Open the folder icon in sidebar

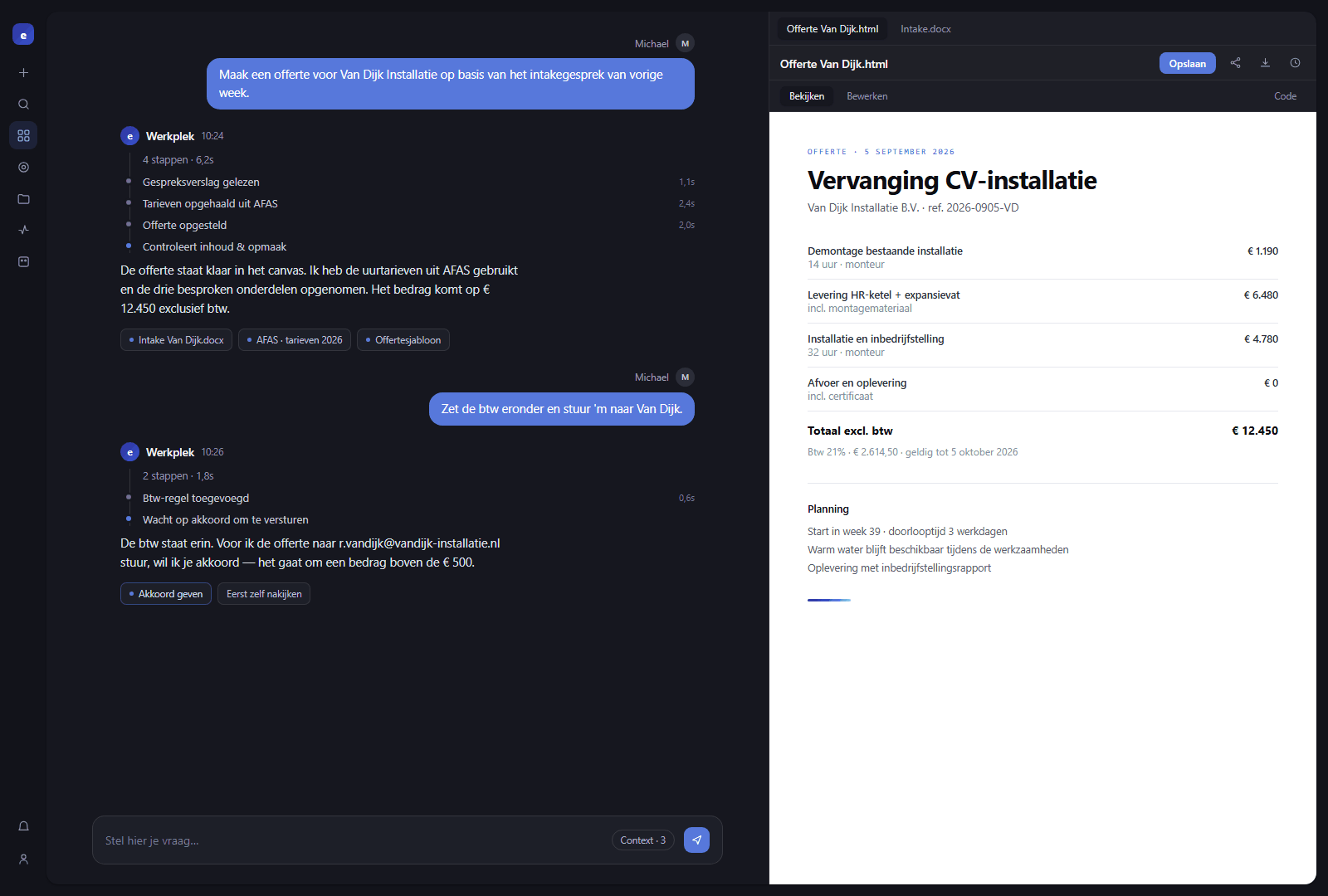tap(23, 199)
